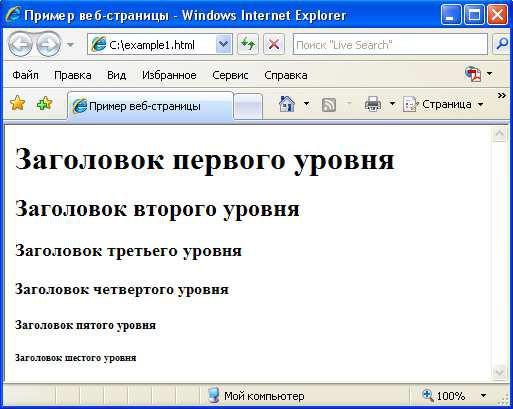The image size is (513, 409).
Task: Click the heading Заголовок четвертого уровня
Action: click(x=122, y=289)
